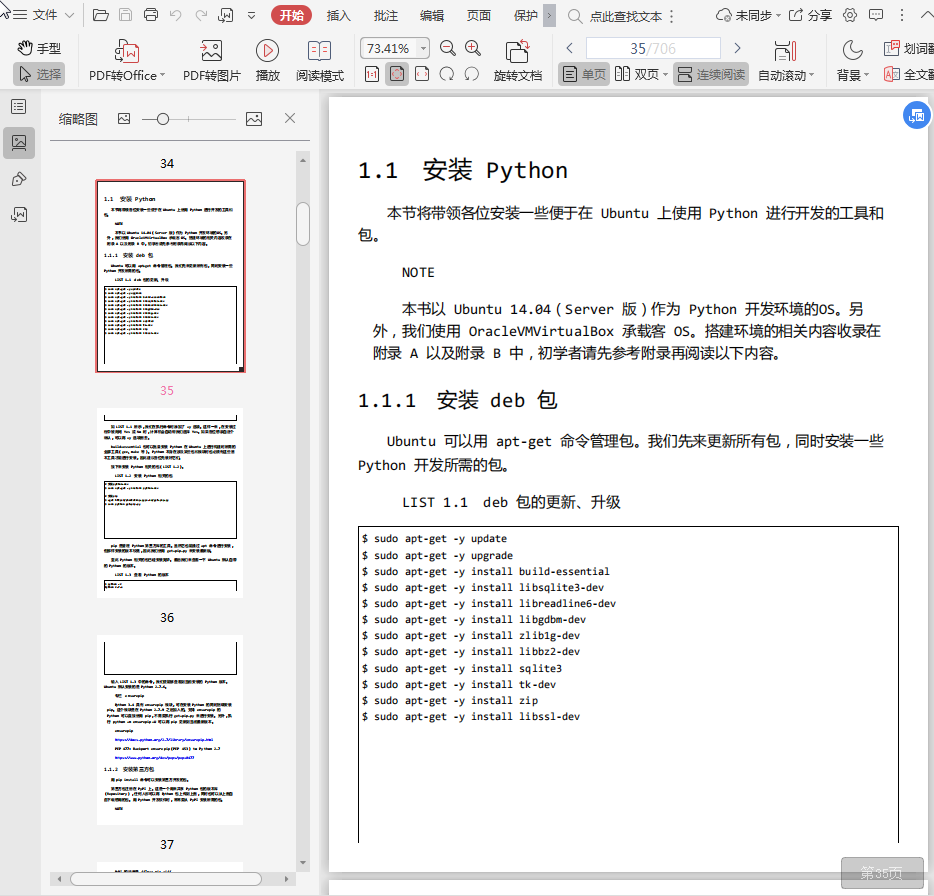Click the zoom in magnifier
The width and height of the screenshot is (934, 896).
[473, 48]
